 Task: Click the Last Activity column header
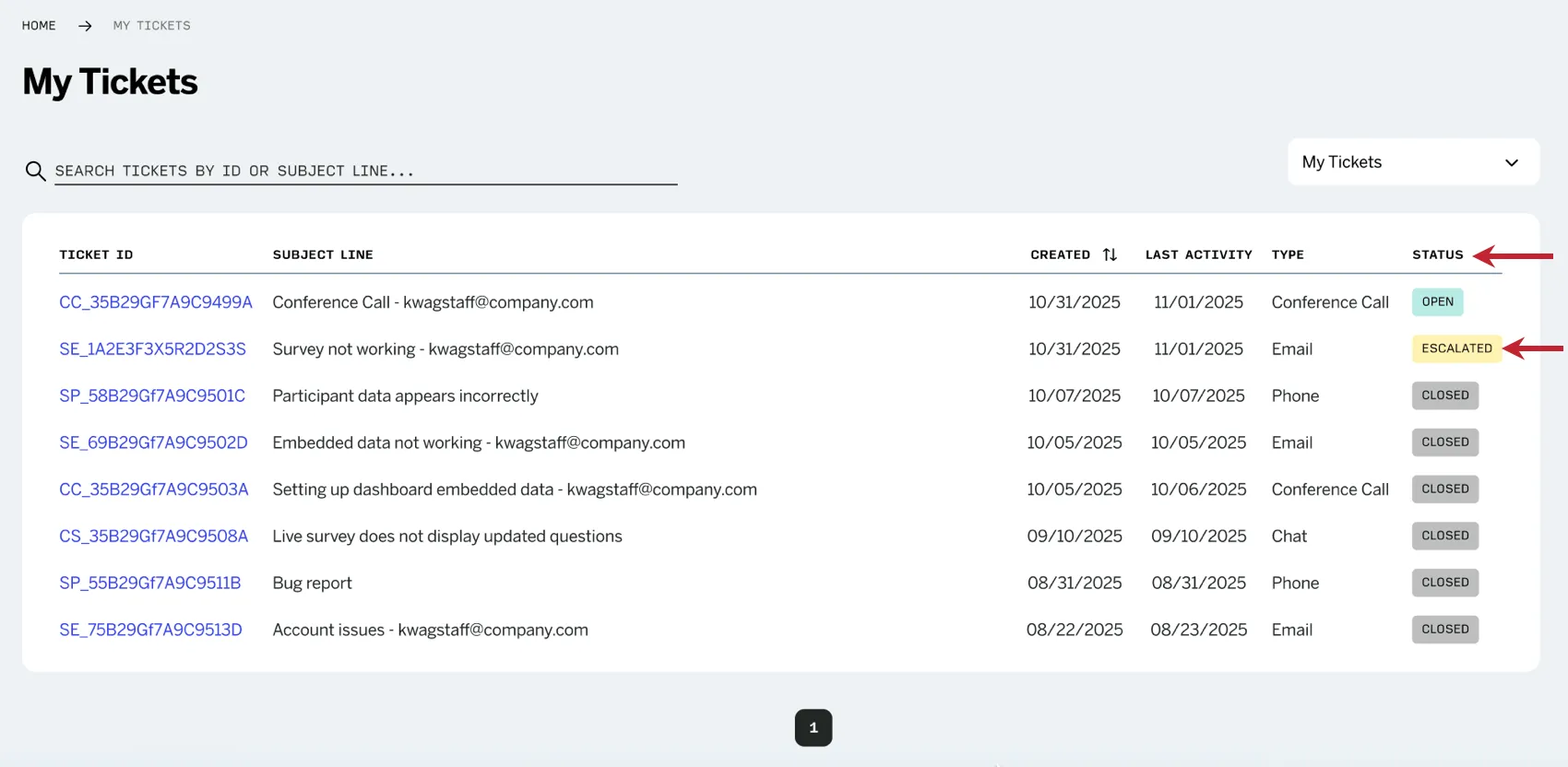(1198, 254)
